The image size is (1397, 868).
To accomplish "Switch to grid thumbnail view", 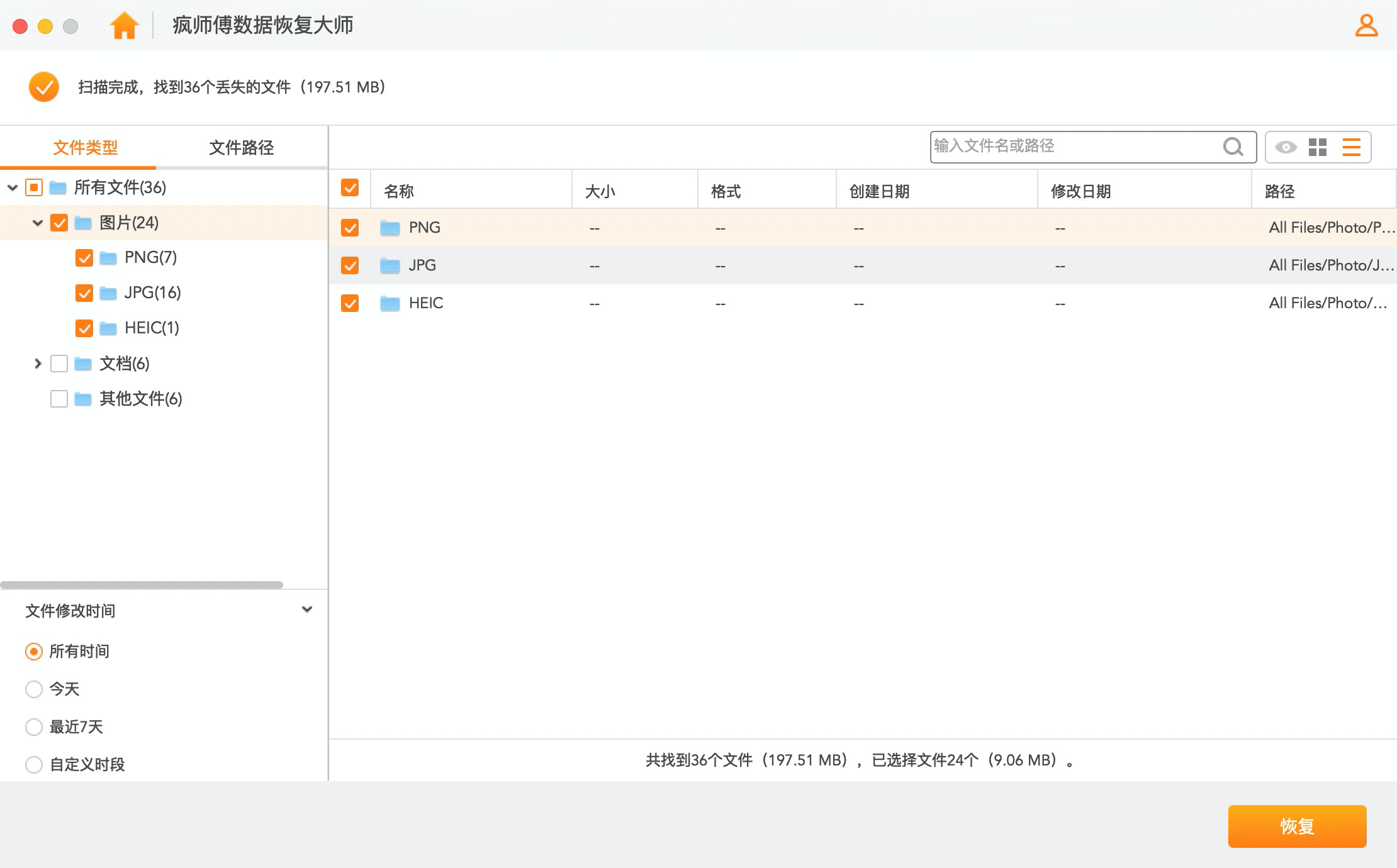I will coord(1318,147).
